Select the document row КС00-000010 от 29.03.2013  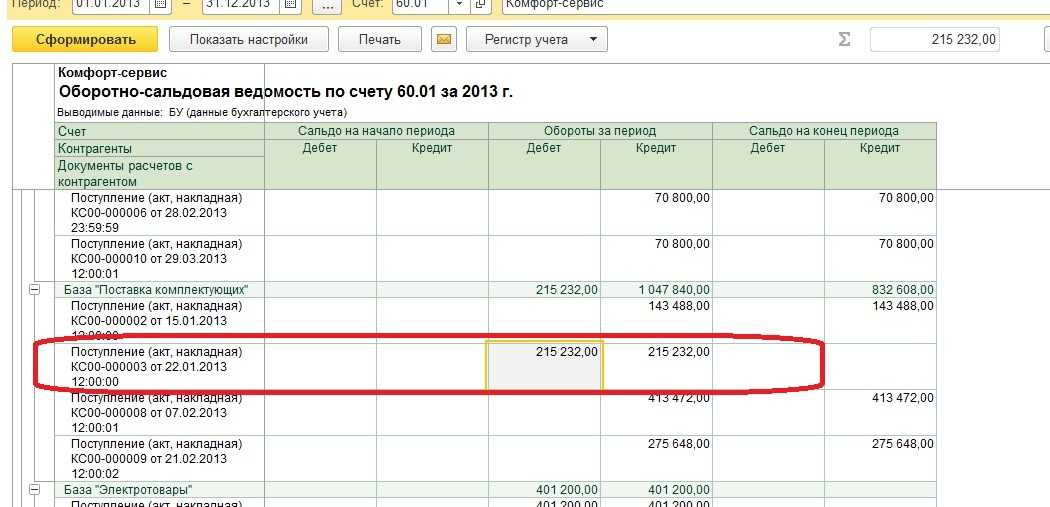click(x=159, y=259)
